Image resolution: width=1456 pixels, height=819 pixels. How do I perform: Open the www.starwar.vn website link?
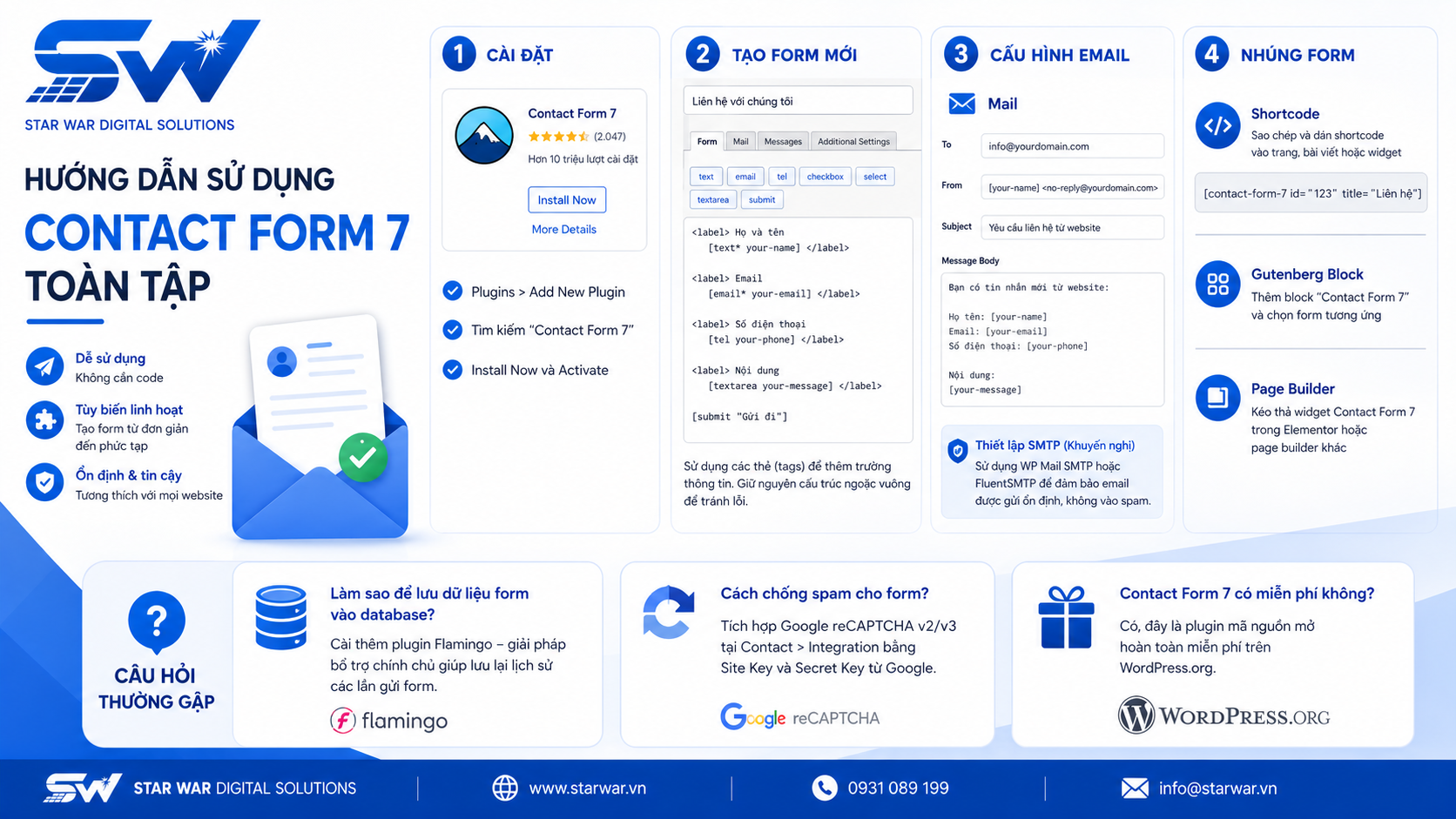(588, 789)
